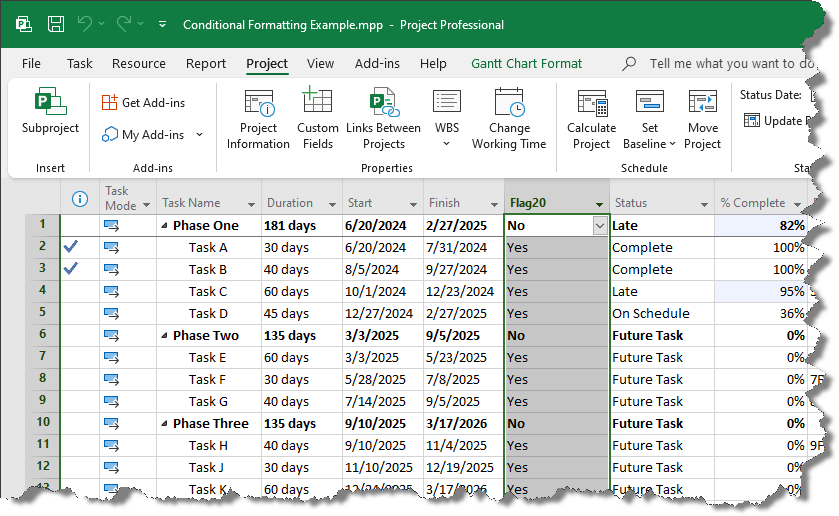Click the Project app icon in title bar
The height and width of the screenshot is (516, 839).
24,24
